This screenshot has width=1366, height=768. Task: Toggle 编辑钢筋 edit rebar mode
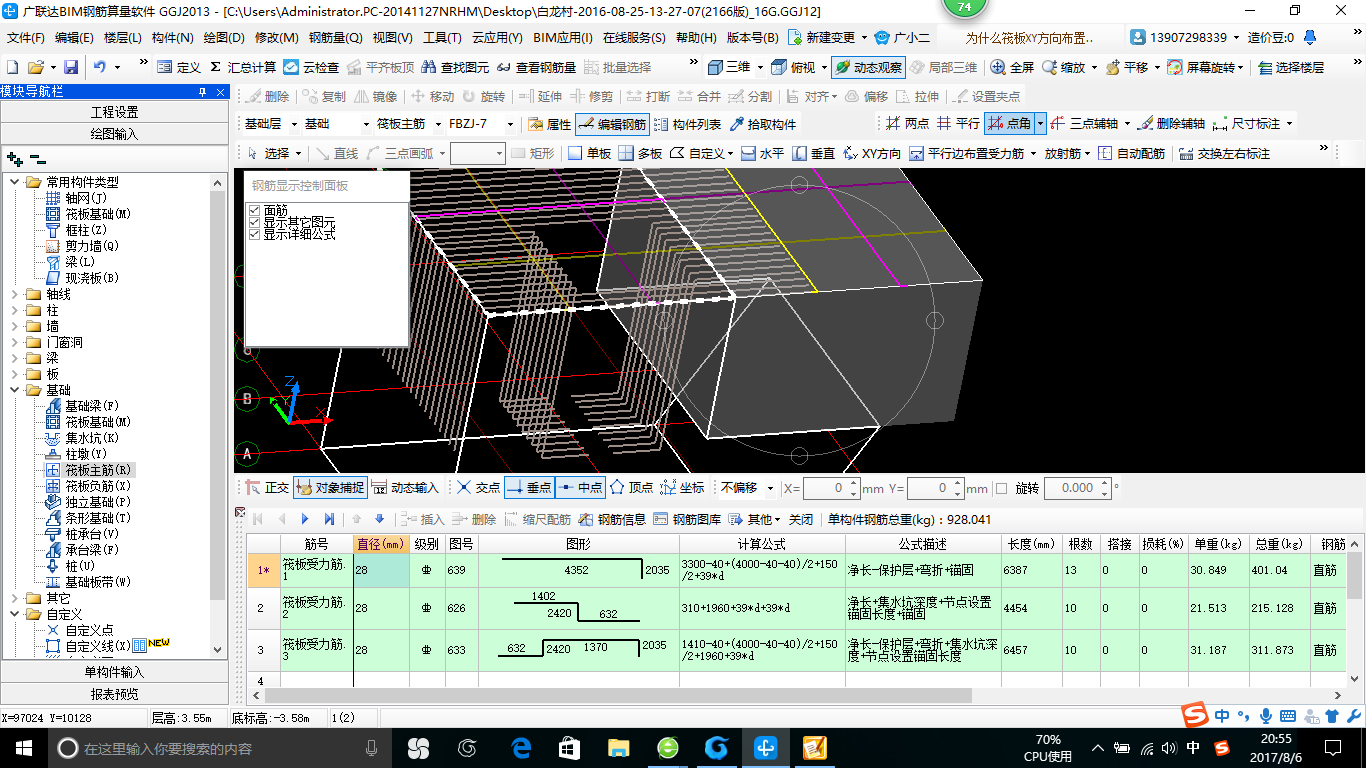(612, 124)
